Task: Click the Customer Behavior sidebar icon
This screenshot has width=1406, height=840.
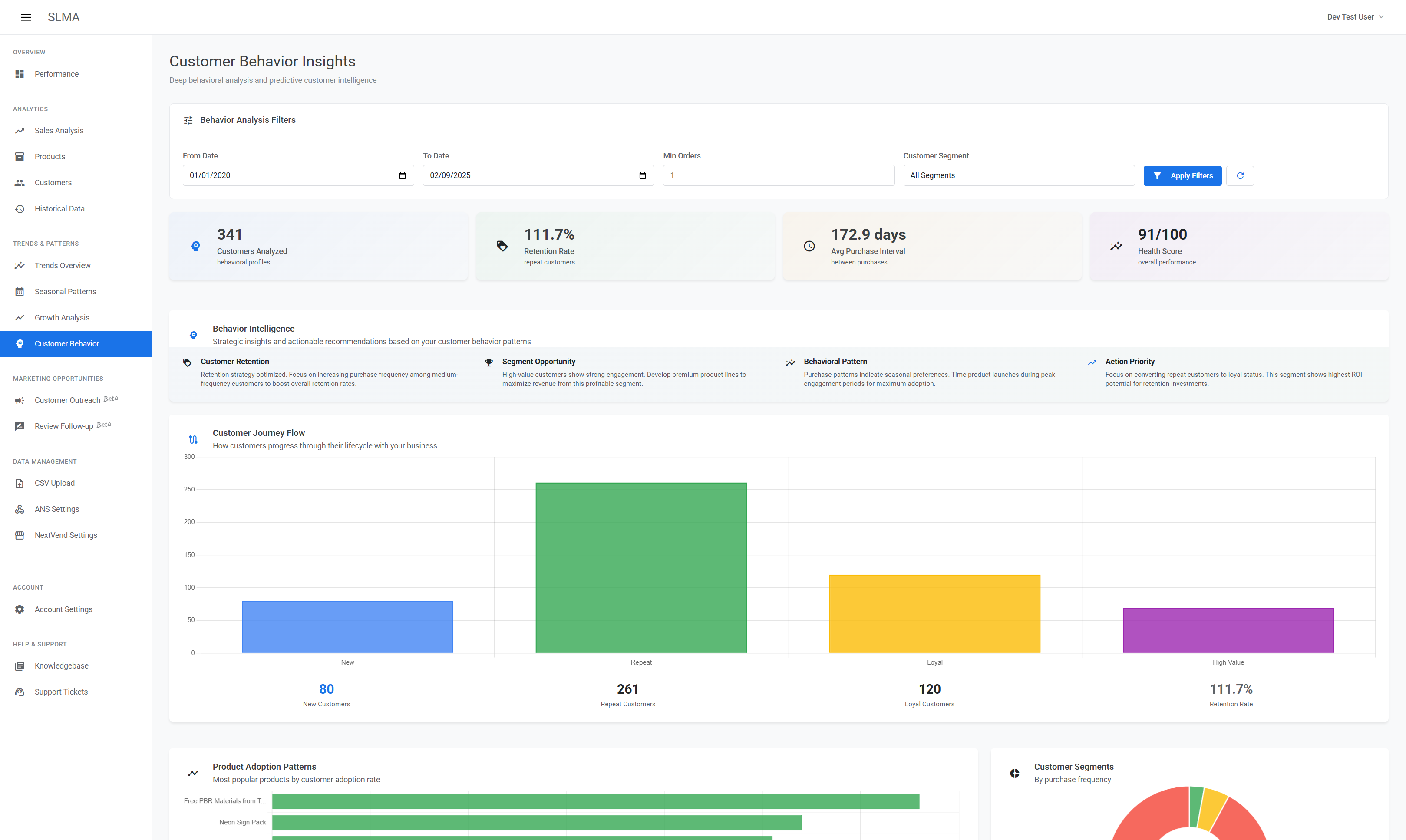Action: tap(19, 343)
